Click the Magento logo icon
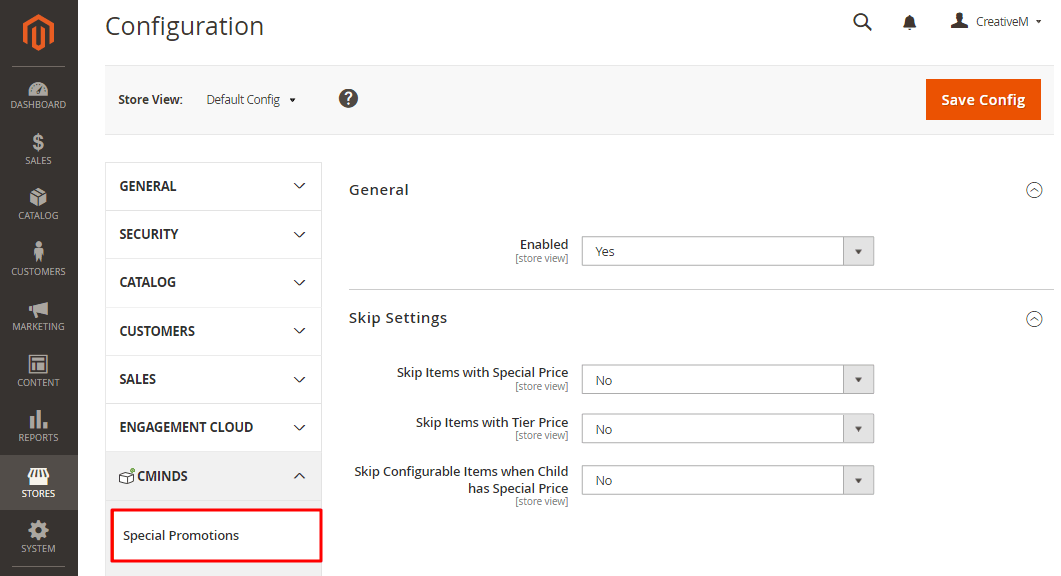 coord(38,33)
